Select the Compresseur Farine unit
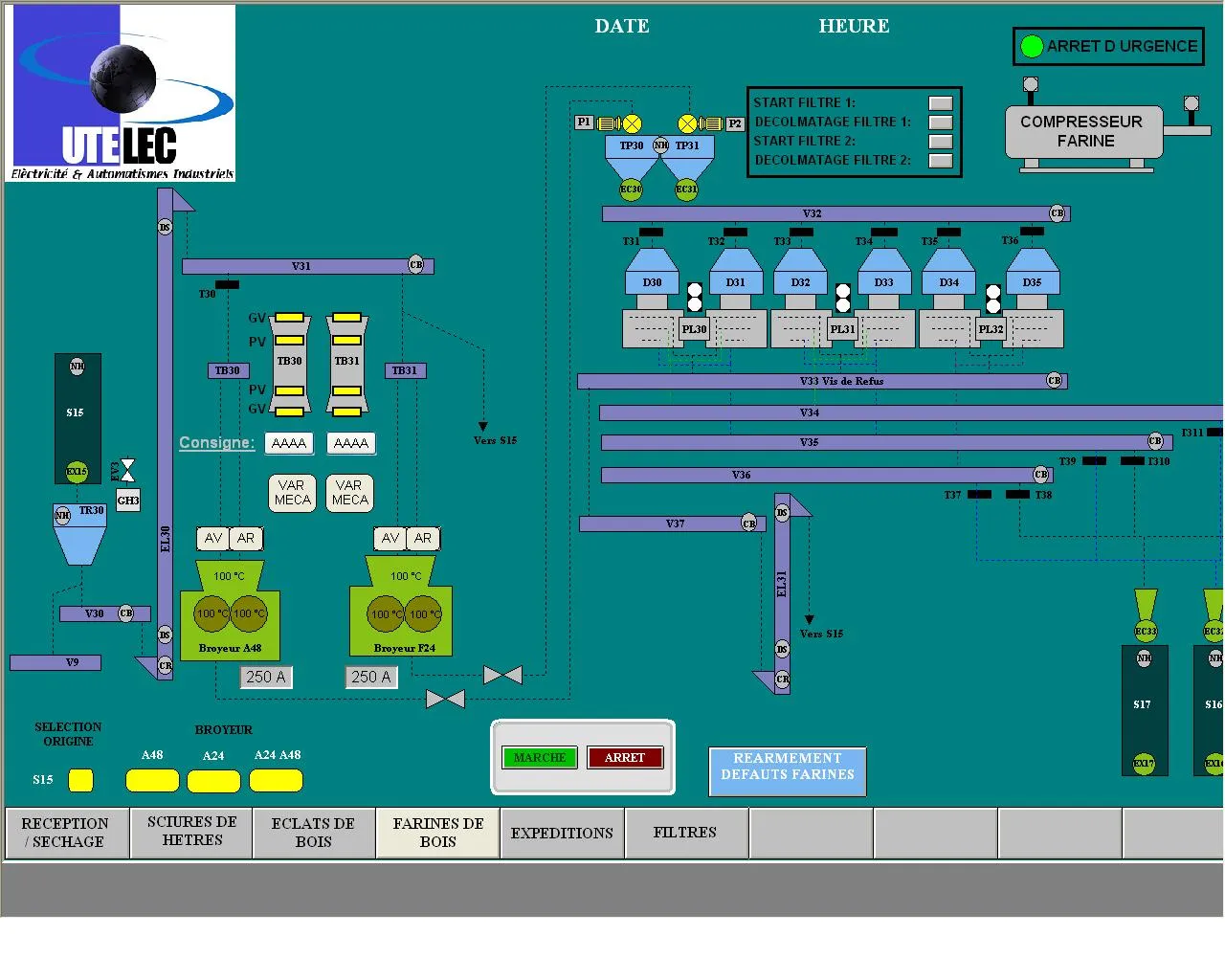The image size is (1225, 980). click(x=1082, y=132)
